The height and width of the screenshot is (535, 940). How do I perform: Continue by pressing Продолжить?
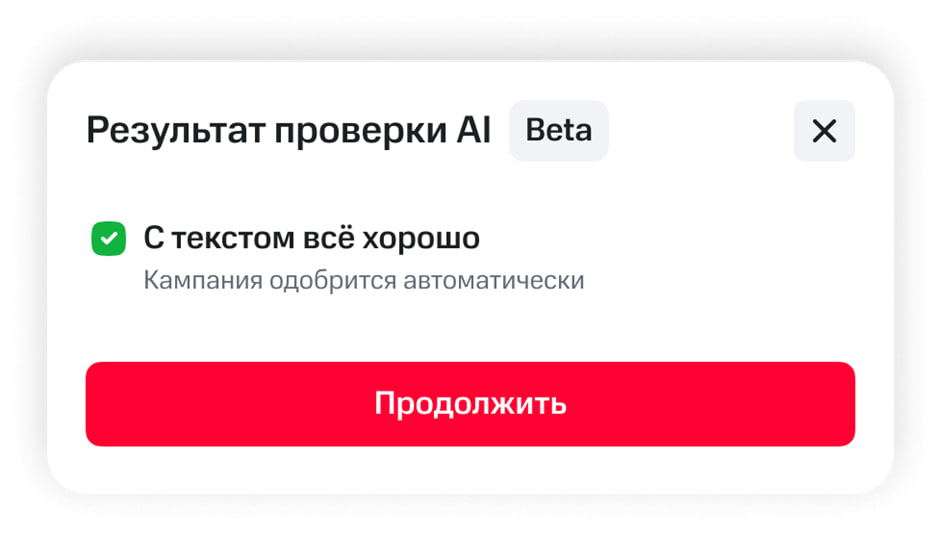point(470,404)
